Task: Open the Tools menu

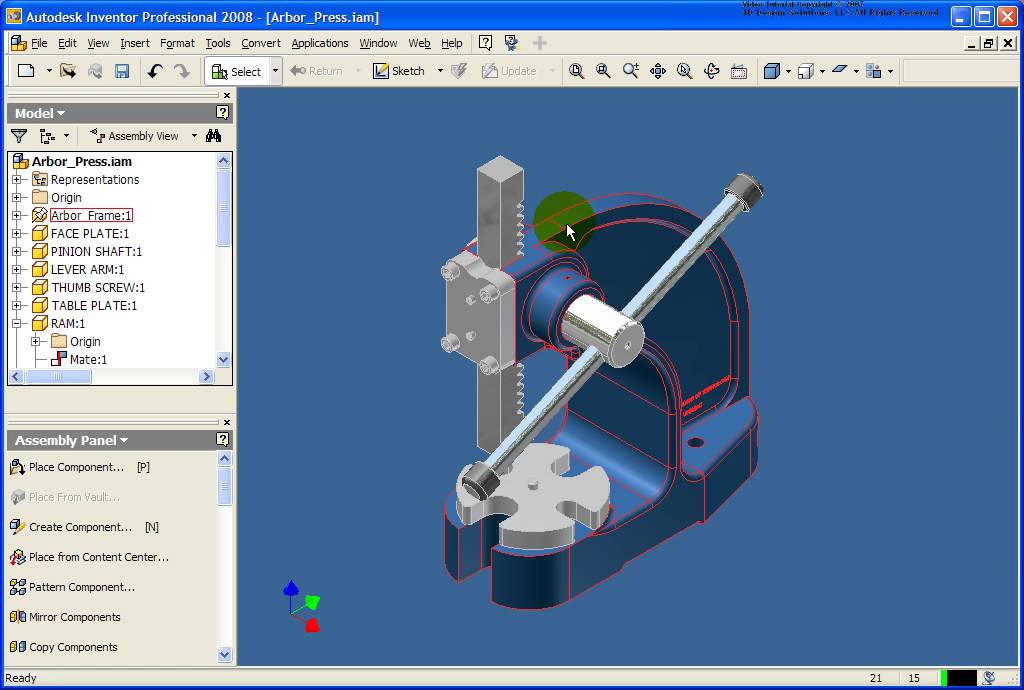Action: pos(218,43)
